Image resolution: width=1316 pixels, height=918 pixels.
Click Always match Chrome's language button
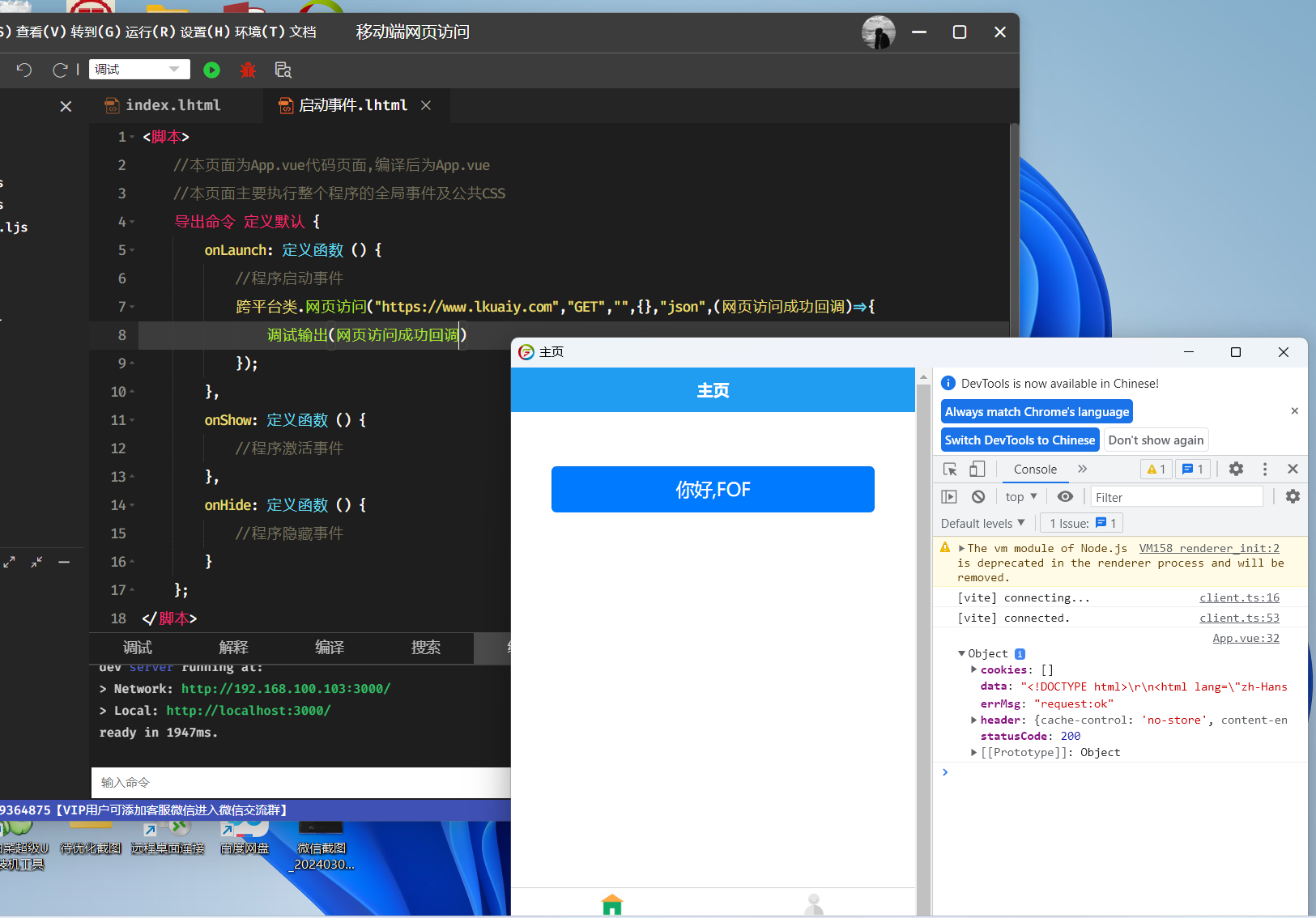[x=1037, y=412]
